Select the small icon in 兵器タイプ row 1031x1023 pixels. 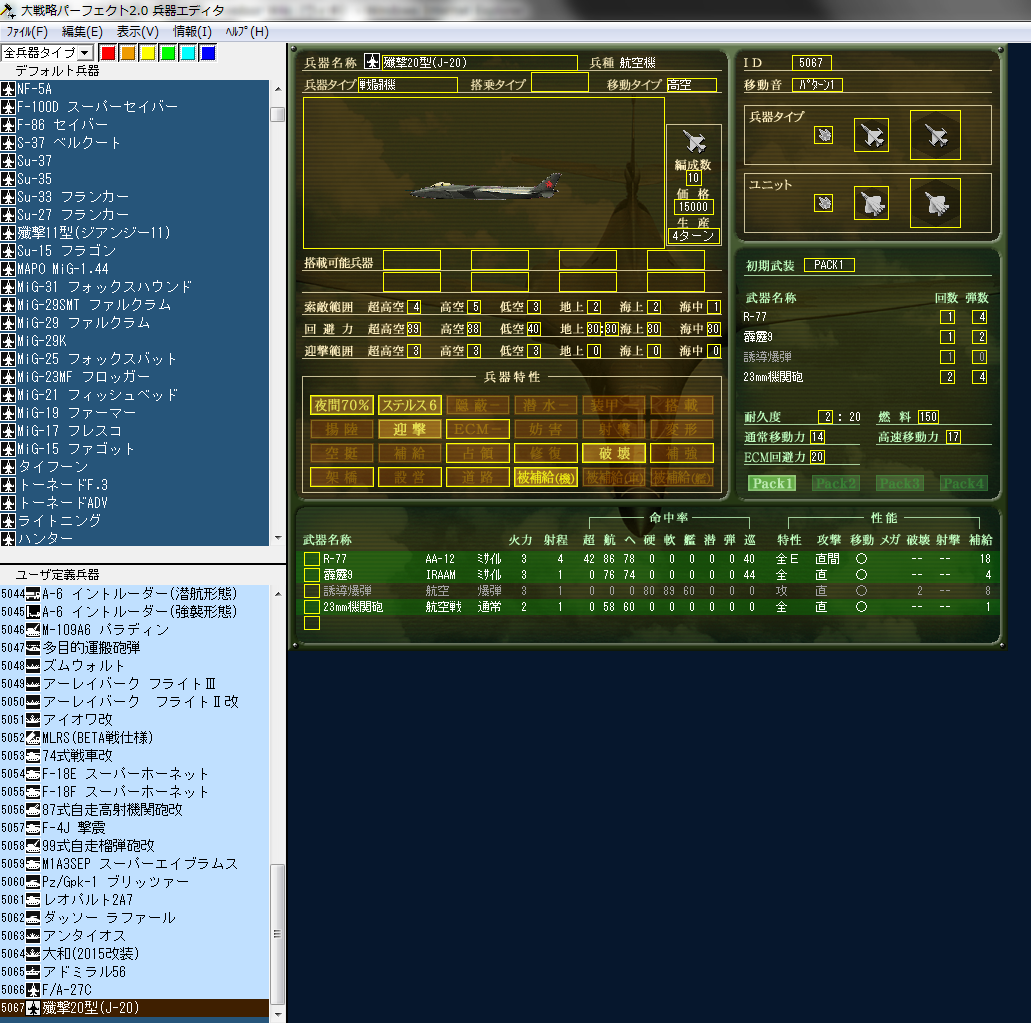click(x=823, y=135)
